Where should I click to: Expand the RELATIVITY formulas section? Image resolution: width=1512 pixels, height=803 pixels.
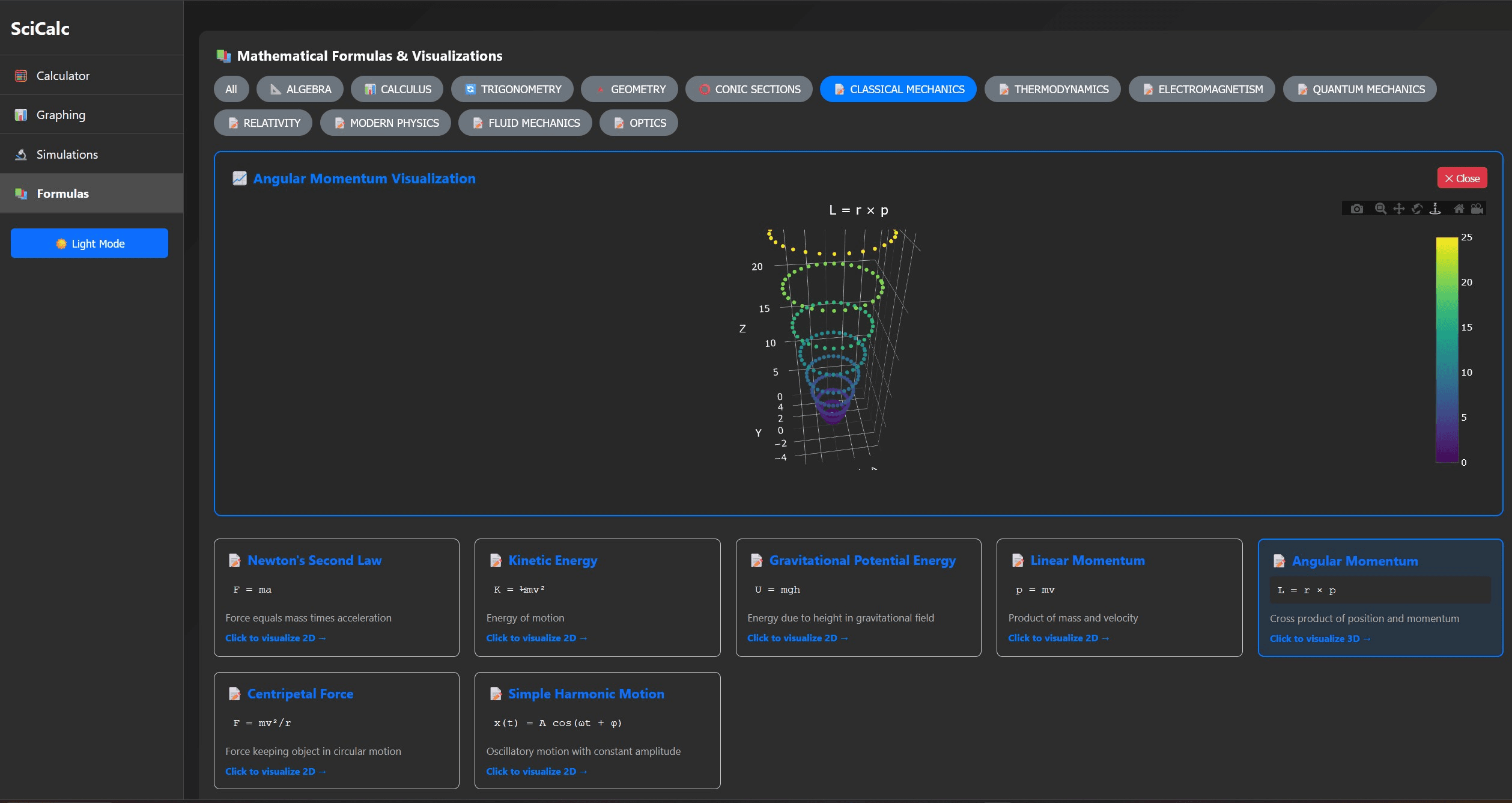pos(263,123)
